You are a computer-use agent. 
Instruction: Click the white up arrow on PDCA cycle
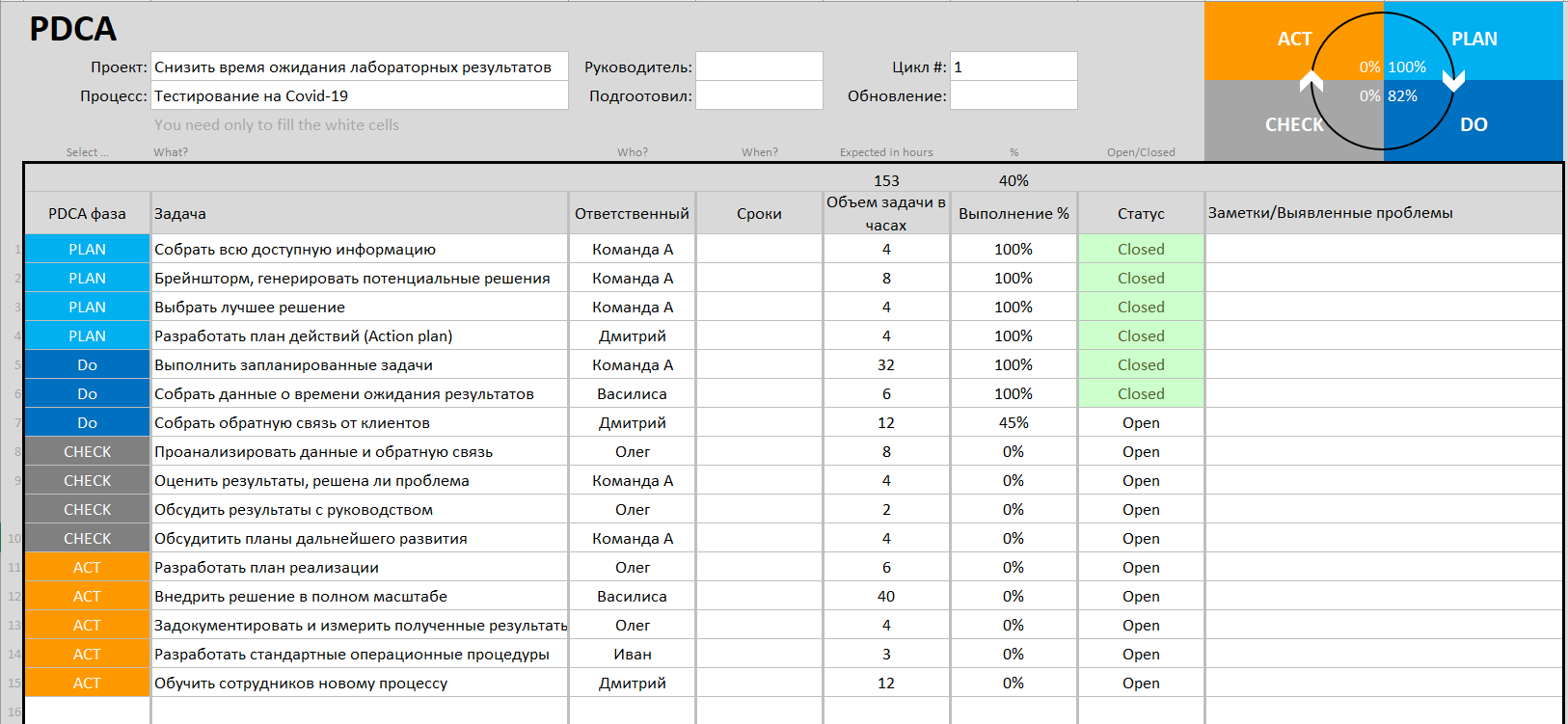tap(1311, 81)
